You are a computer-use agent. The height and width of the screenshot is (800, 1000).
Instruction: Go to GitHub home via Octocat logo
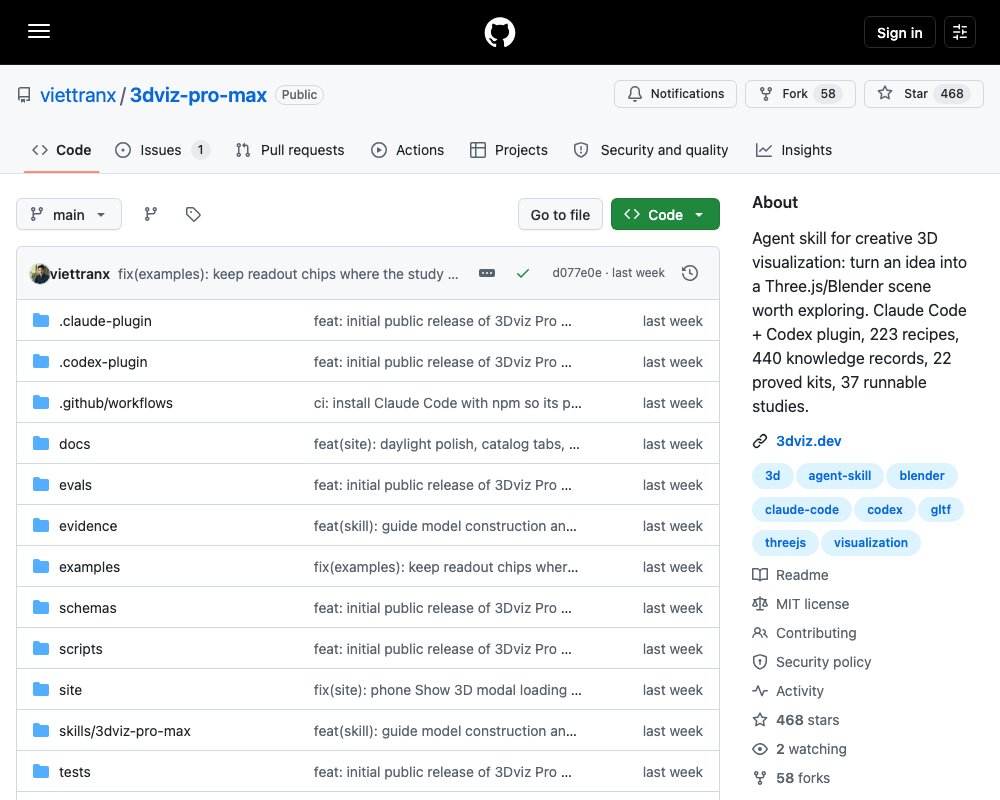click(499, 32)
